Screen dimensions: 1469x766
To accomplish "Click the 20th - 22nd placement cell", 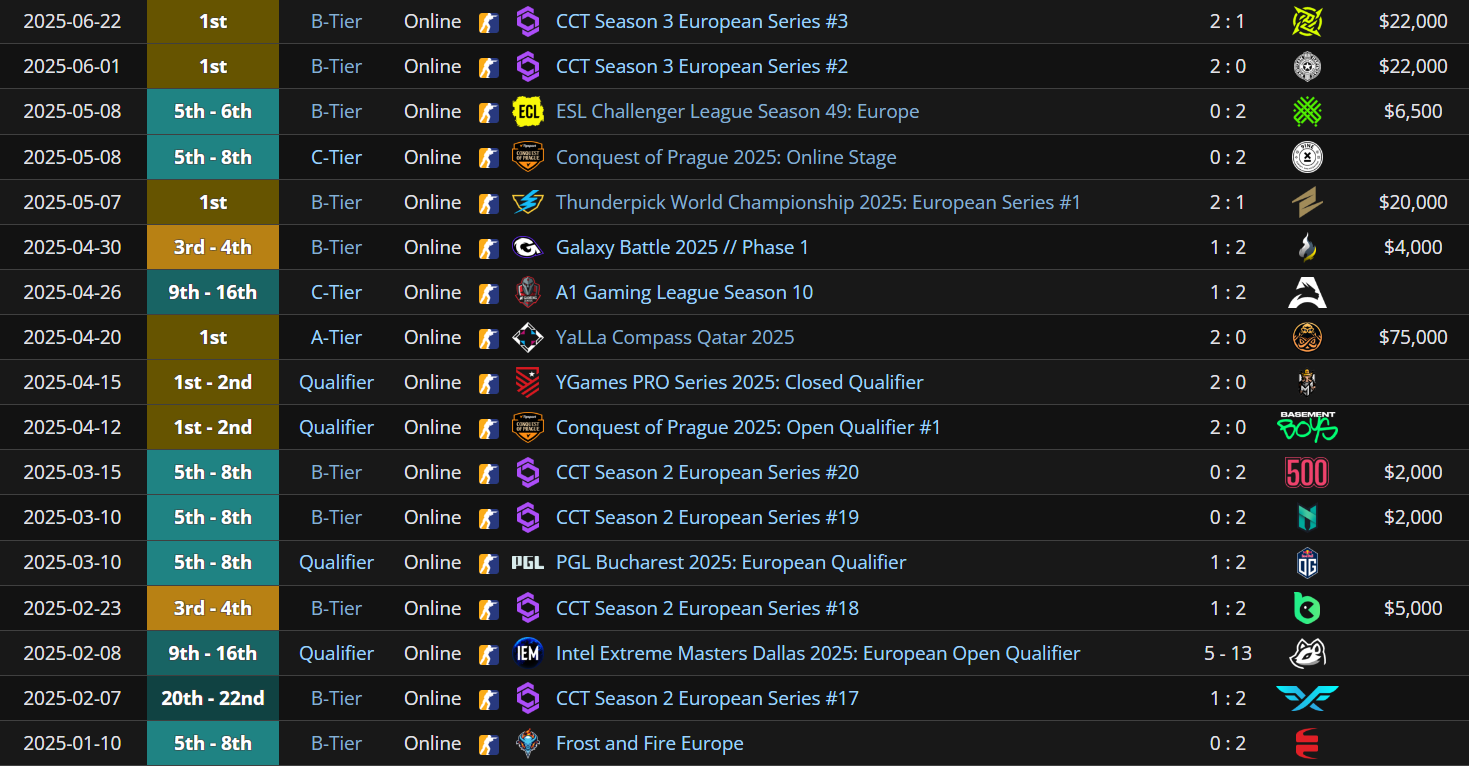I will tap(213, 698).
